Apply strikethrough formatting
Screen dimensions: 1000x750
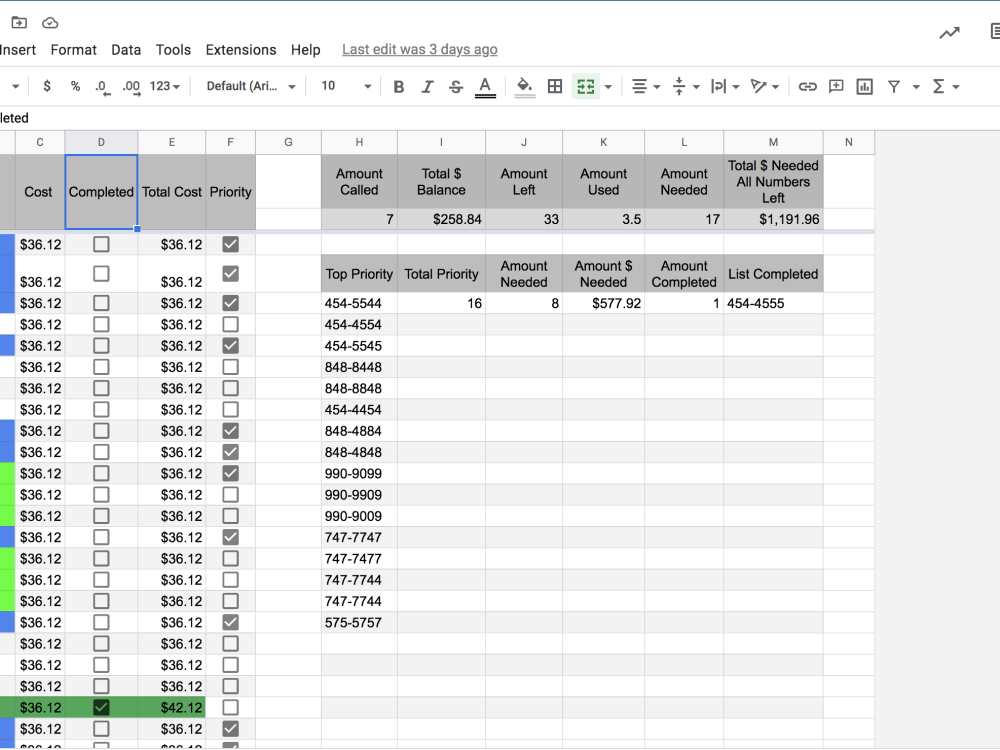point(455,86)
